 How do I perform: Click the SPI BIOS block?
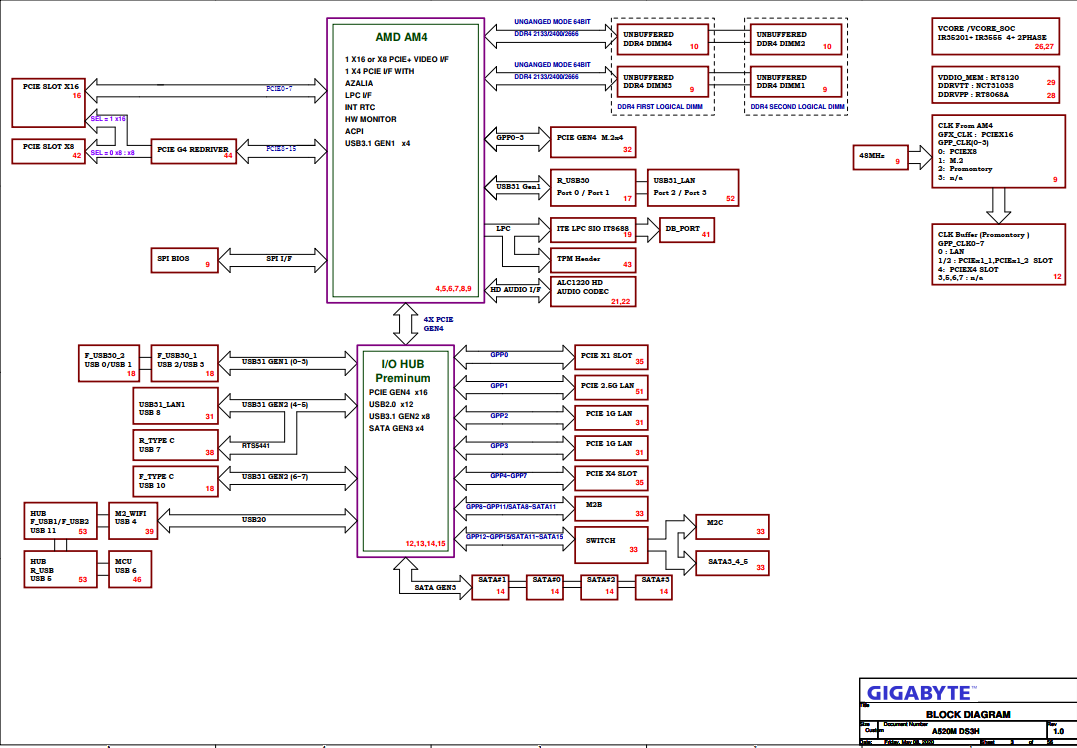(184, 260)
